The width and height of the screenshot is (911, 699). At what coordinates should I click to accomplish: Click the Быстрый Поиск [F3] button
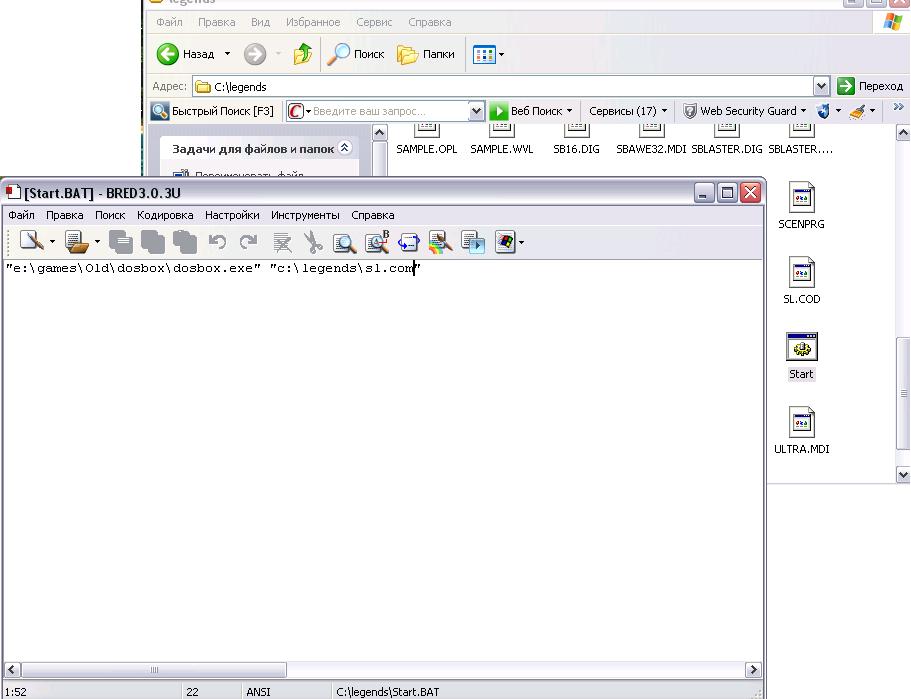pyautogui.click(x=213, y=111)
